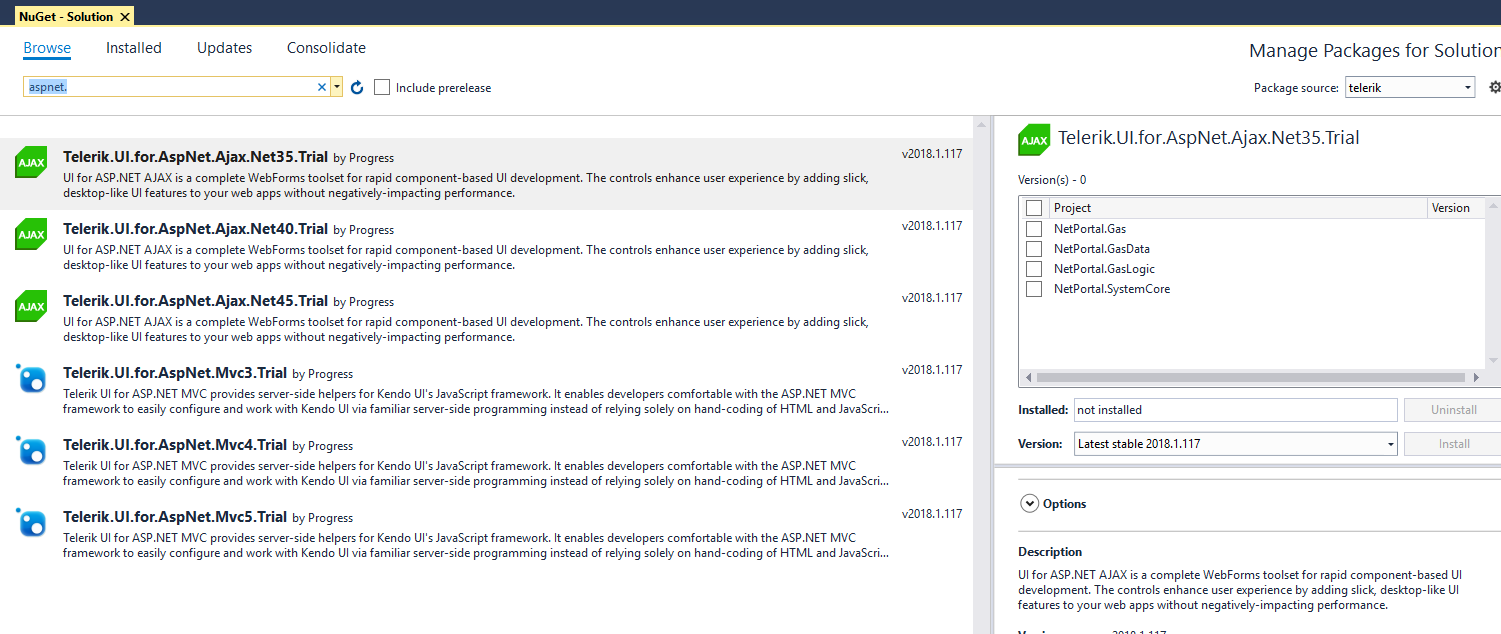
Task: Click v2018.1.117 on the Net40.Trial row
Action: [932, 226]
